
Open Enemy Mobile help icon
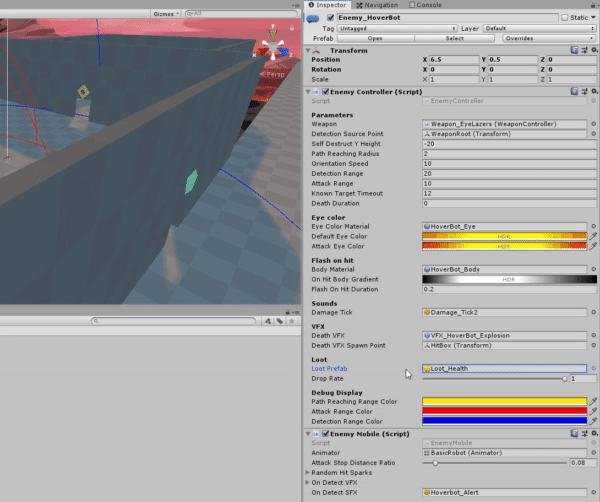coord(574,433)
